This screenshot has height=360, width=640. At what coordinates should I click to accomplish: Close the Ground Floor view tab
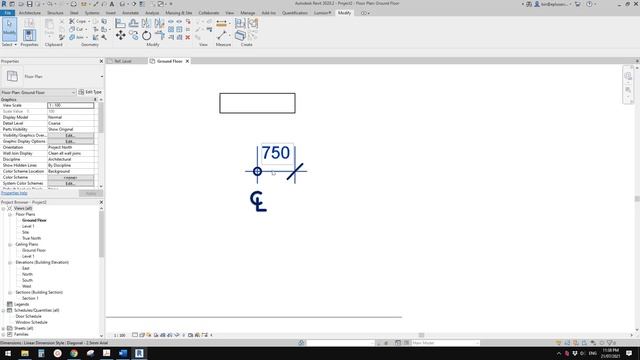pyautogui.click(x=187, y=61)
